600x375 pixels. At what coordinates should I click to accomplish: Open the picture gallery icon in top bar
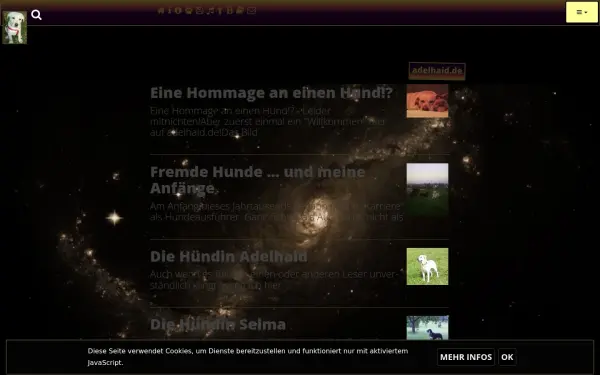tap(199, 11)
